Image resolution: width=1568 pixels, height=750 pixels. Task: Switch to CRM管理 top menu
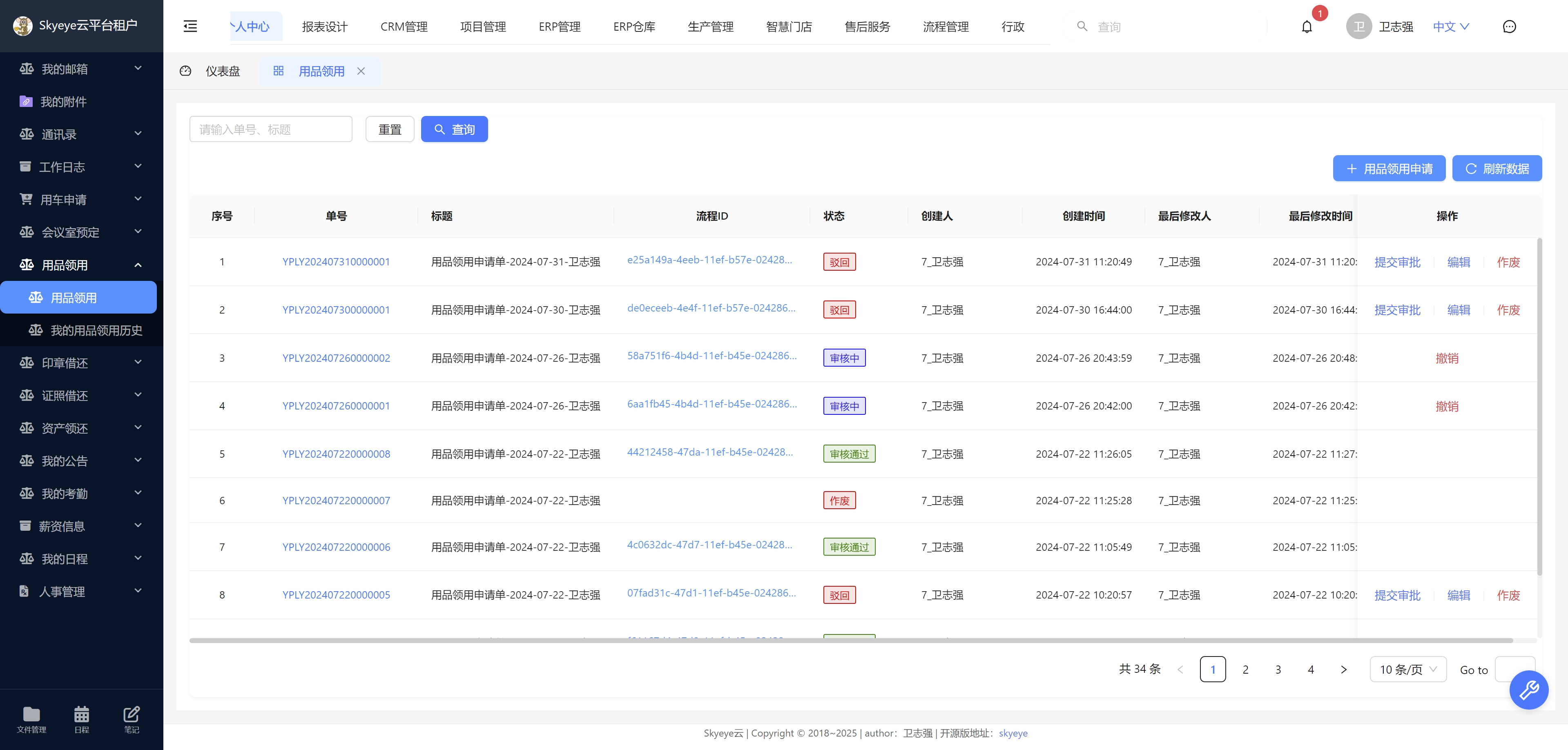(x=404, y=27)
